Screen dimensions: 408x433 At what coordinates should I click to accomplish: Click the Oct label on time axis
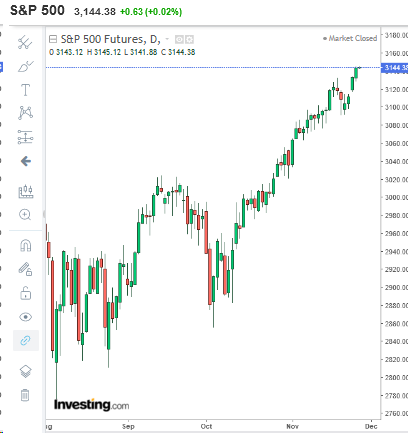tap(206, 426)
